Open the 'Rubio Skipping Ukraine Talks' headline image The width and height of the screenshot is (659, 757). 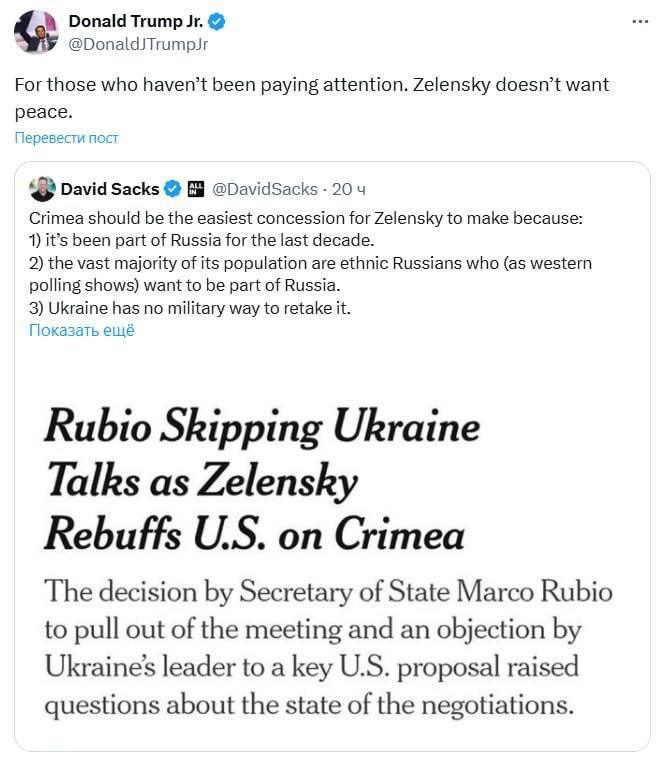tap(332, 548)
